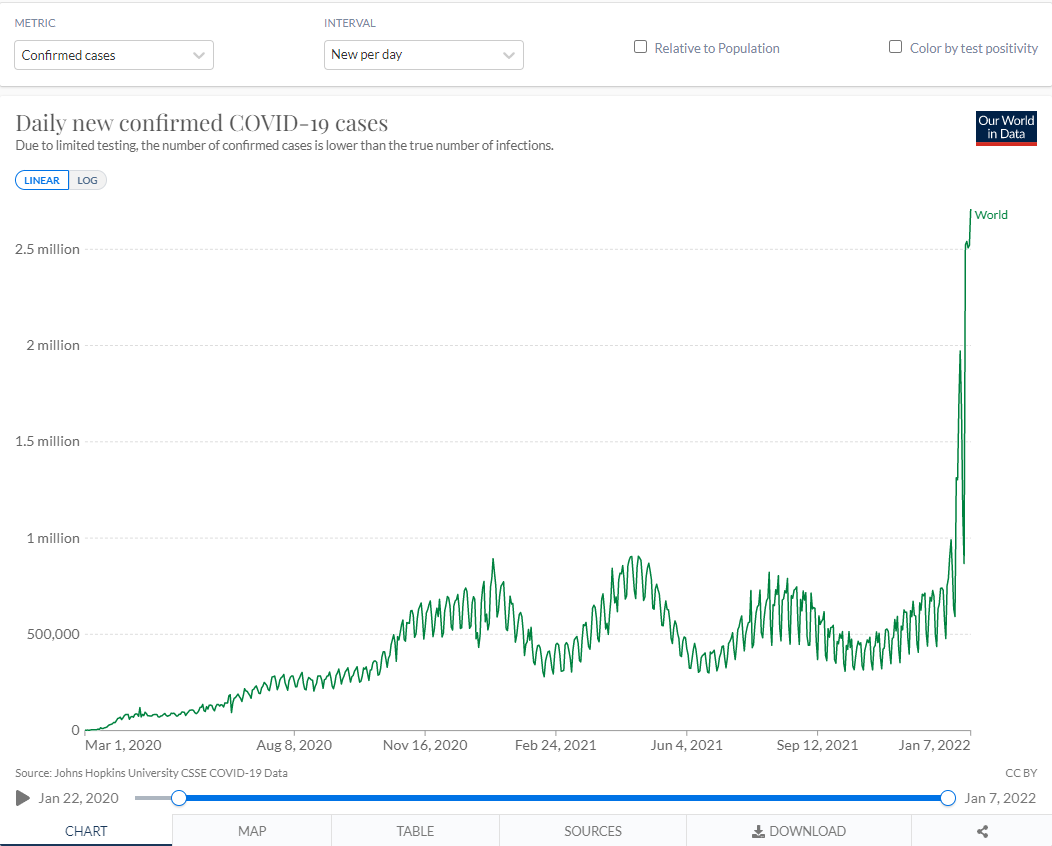Viewport: 1052px width, 846px height.
Task: Select the LINEAR scale option
Action: 42,180
